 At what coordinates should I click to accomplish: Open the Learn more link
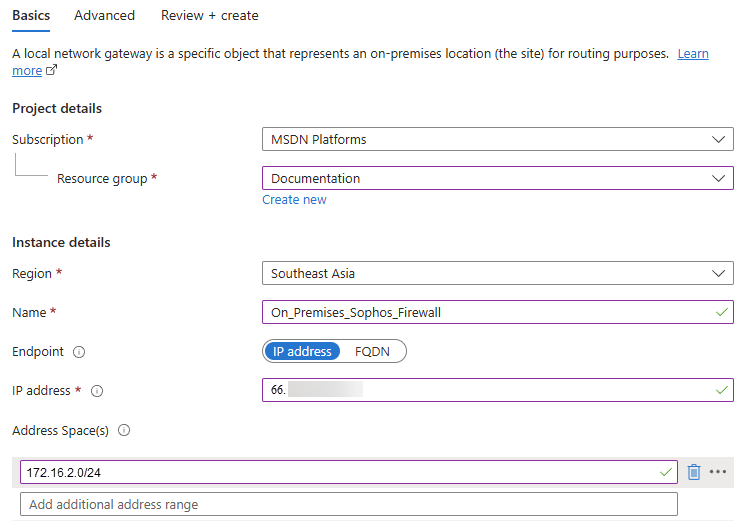click(x=692, y=54)
